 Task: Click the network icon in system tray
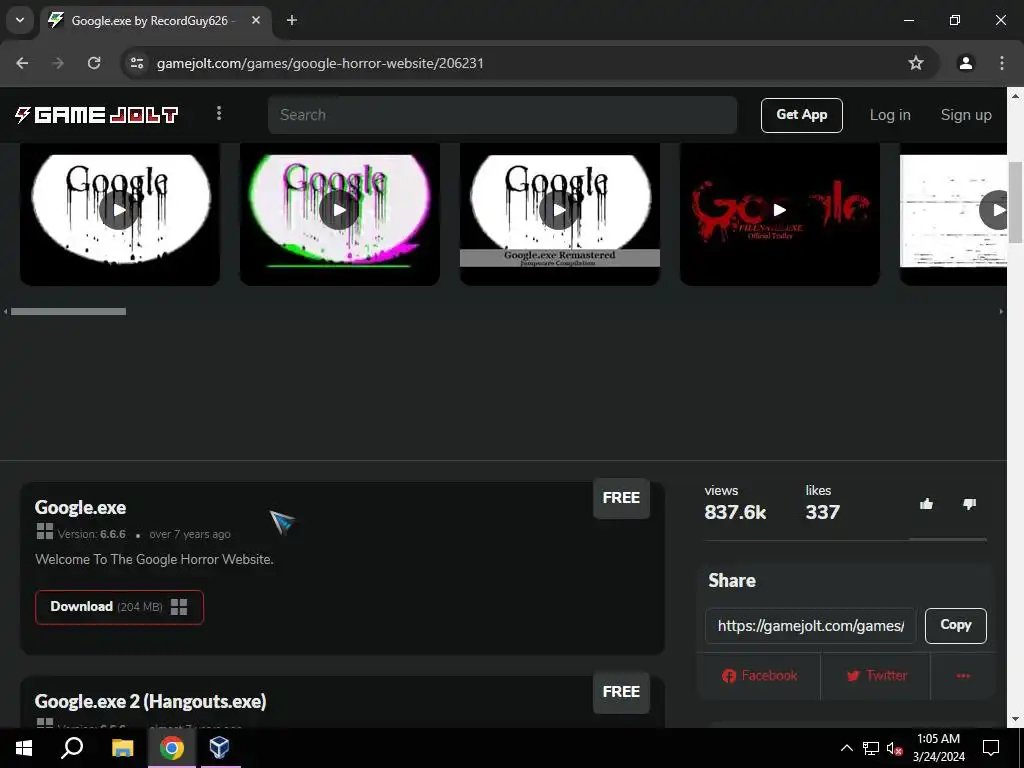[871, 748]
